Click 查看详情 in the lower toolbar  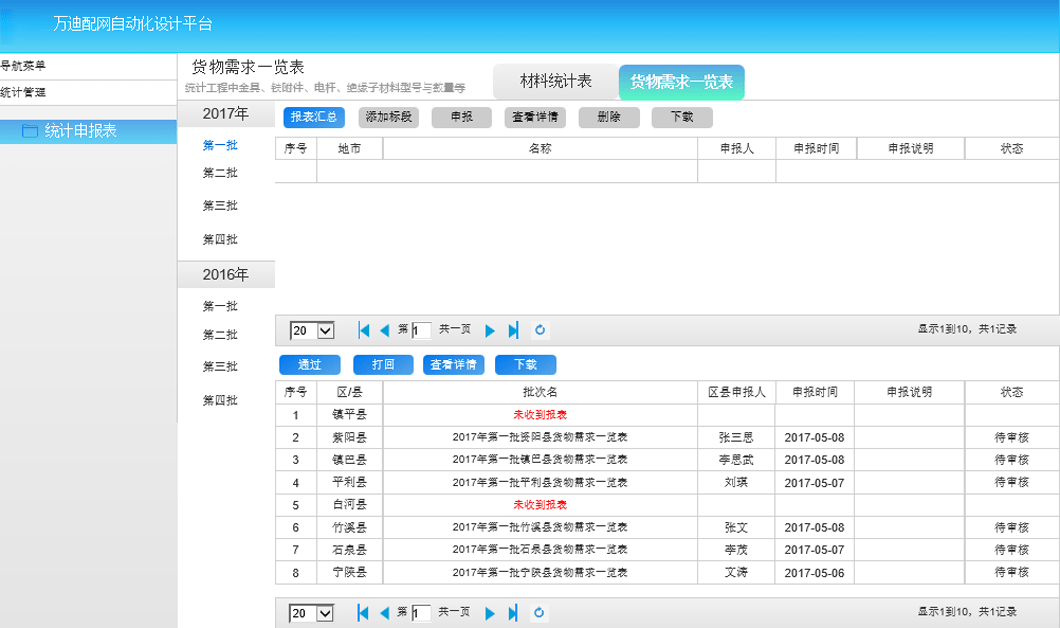tap(454, 365)
